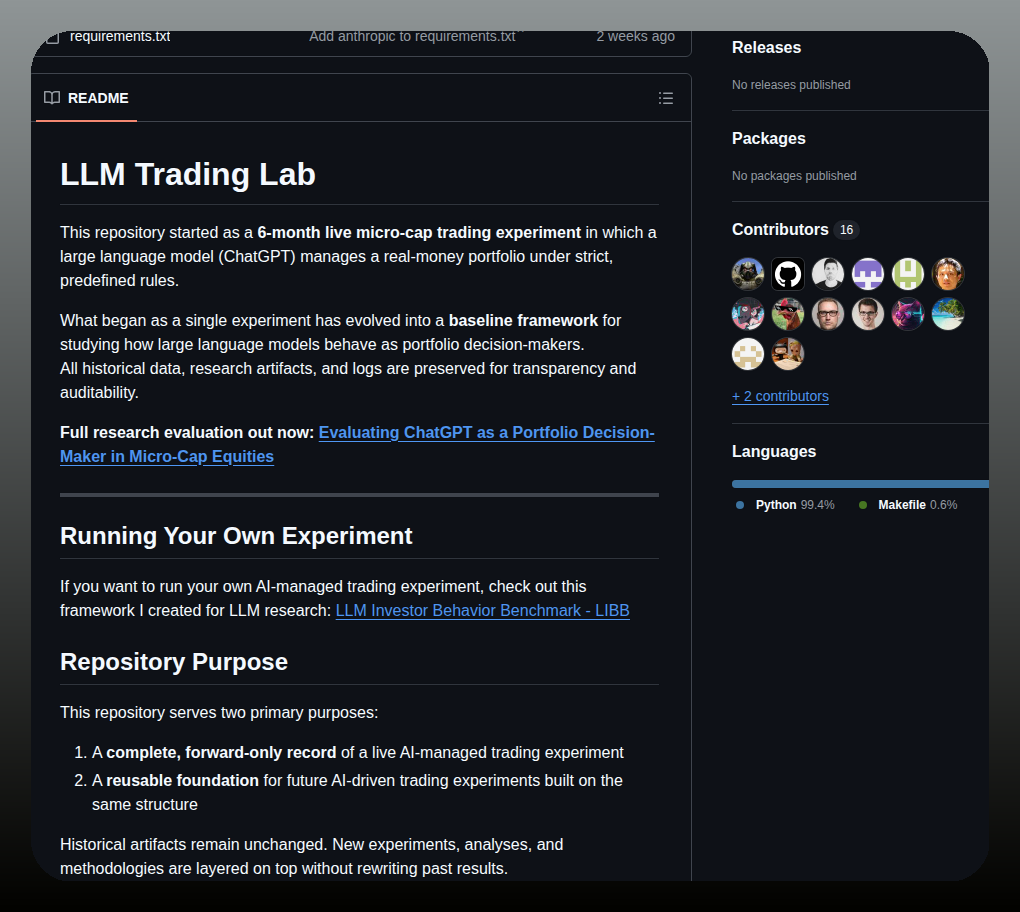Open grayscale photo avatar of man in black shirt
Image resolution: width=1020 pixels, height=912 pixels.
[x=828, y=274]
